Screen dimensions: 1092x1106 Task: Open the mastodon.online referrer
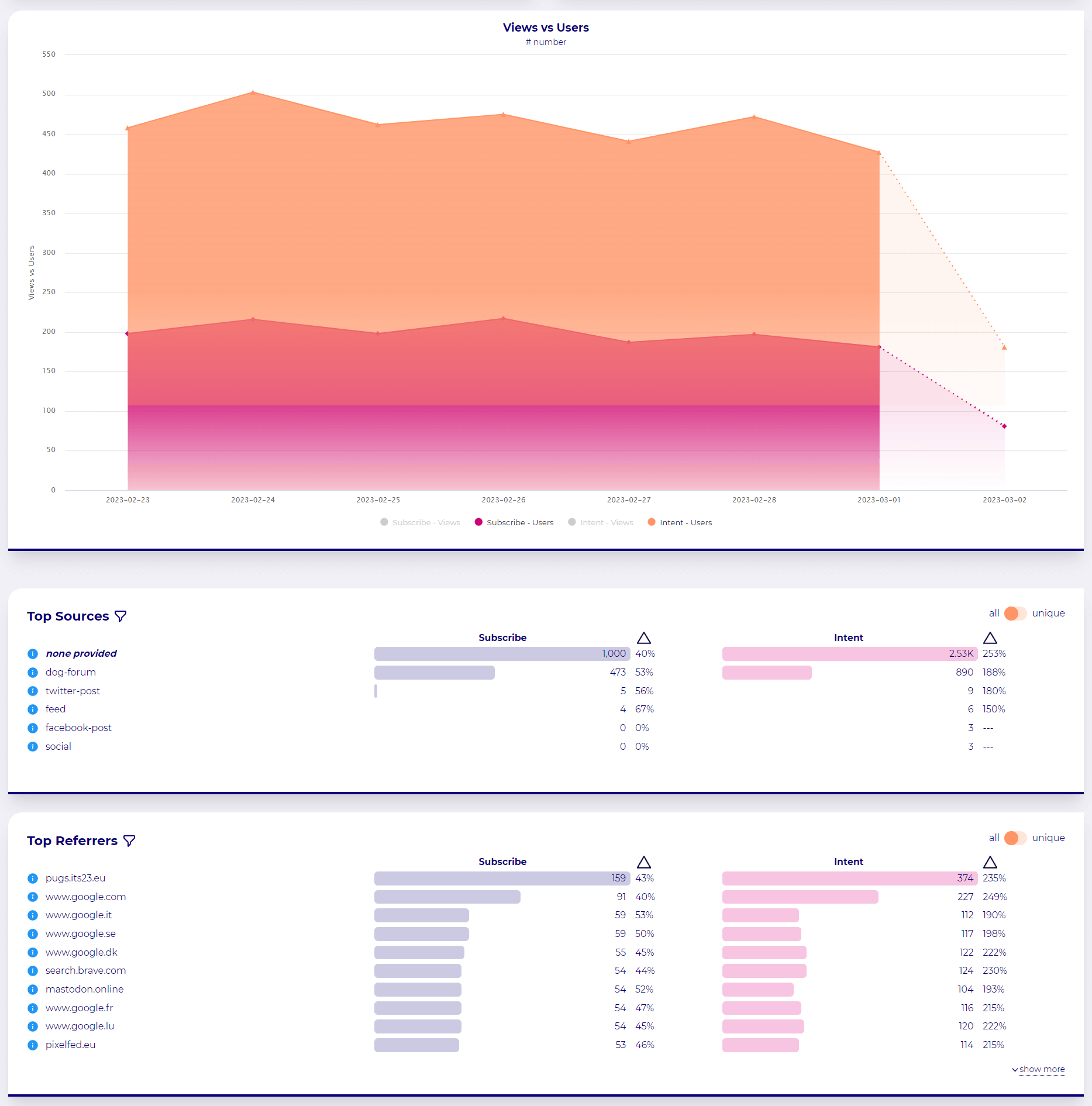85,990
